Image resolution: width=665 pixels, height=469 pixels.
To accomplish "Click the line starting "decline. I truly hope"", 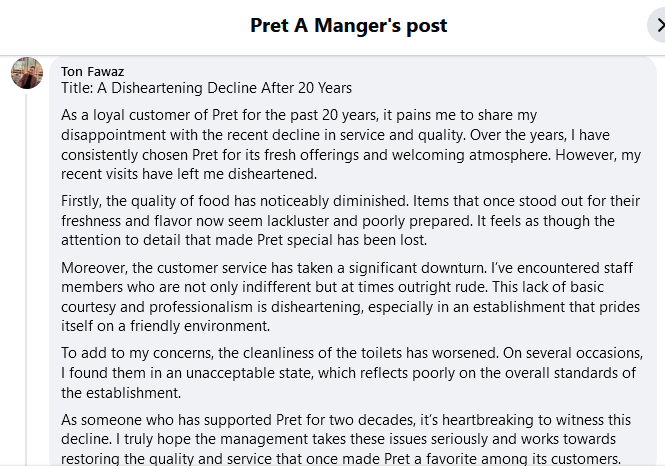I will [339, 440].
